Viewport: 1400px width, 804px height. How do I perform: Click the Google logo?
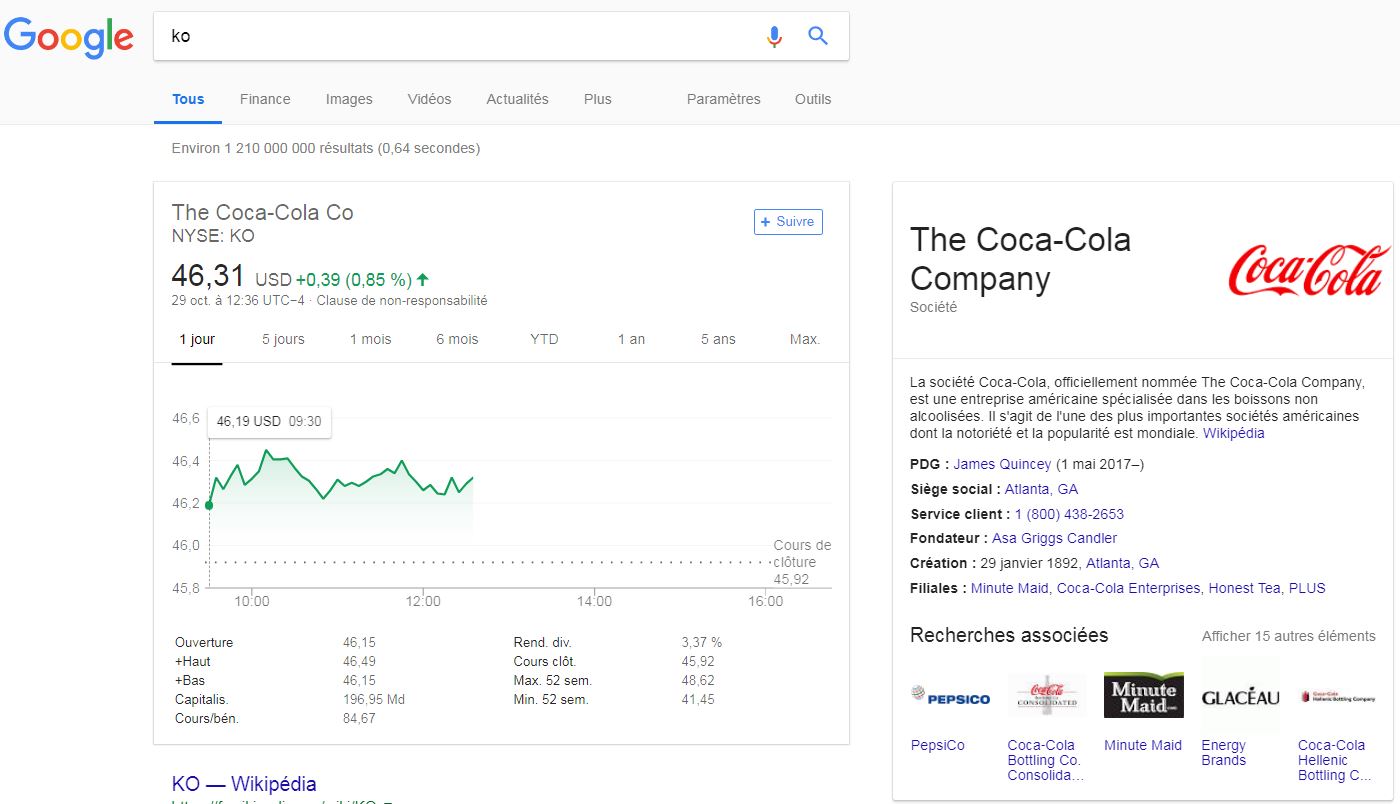coord(68,37)
